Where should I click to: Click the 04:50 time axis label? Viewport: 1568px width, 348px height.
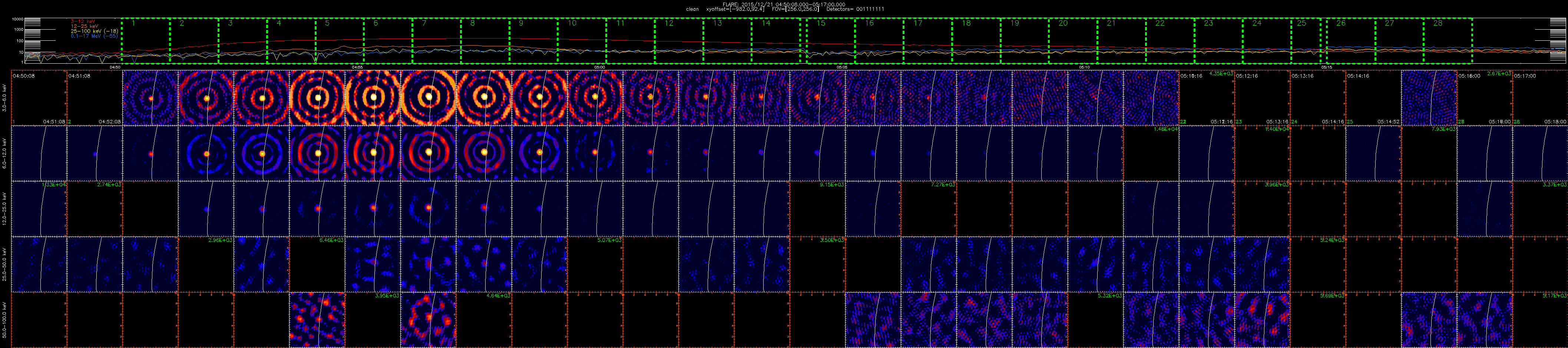coord(115,67)
